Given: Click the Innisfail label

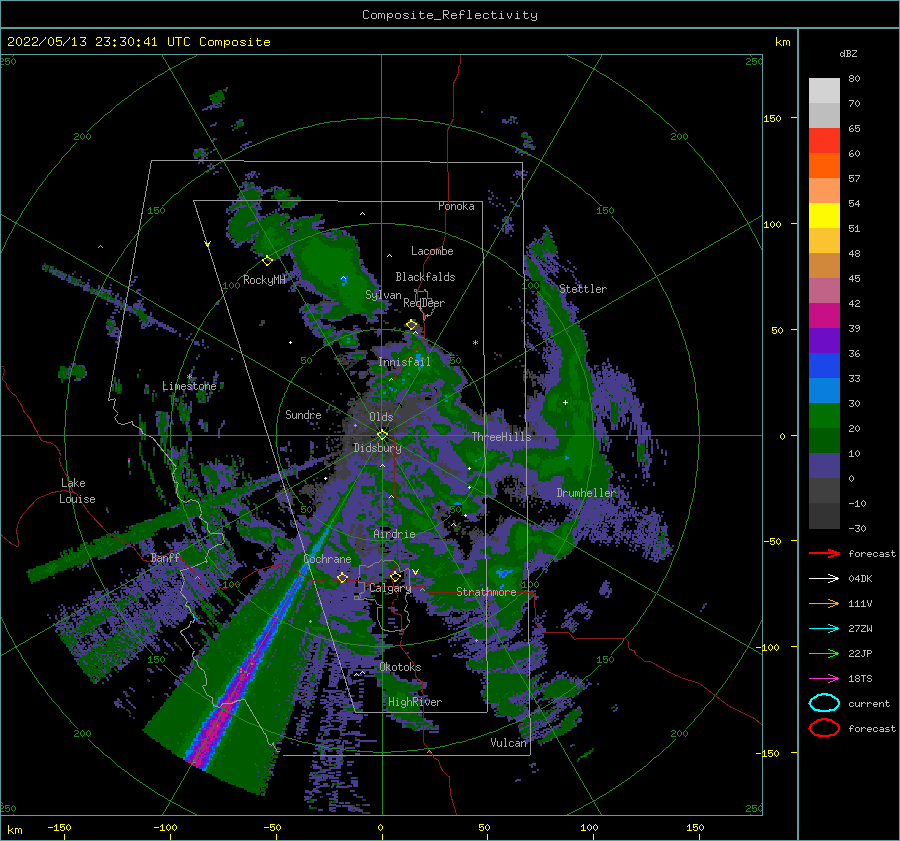Looking at the screenshot, I should click(404, 362).
